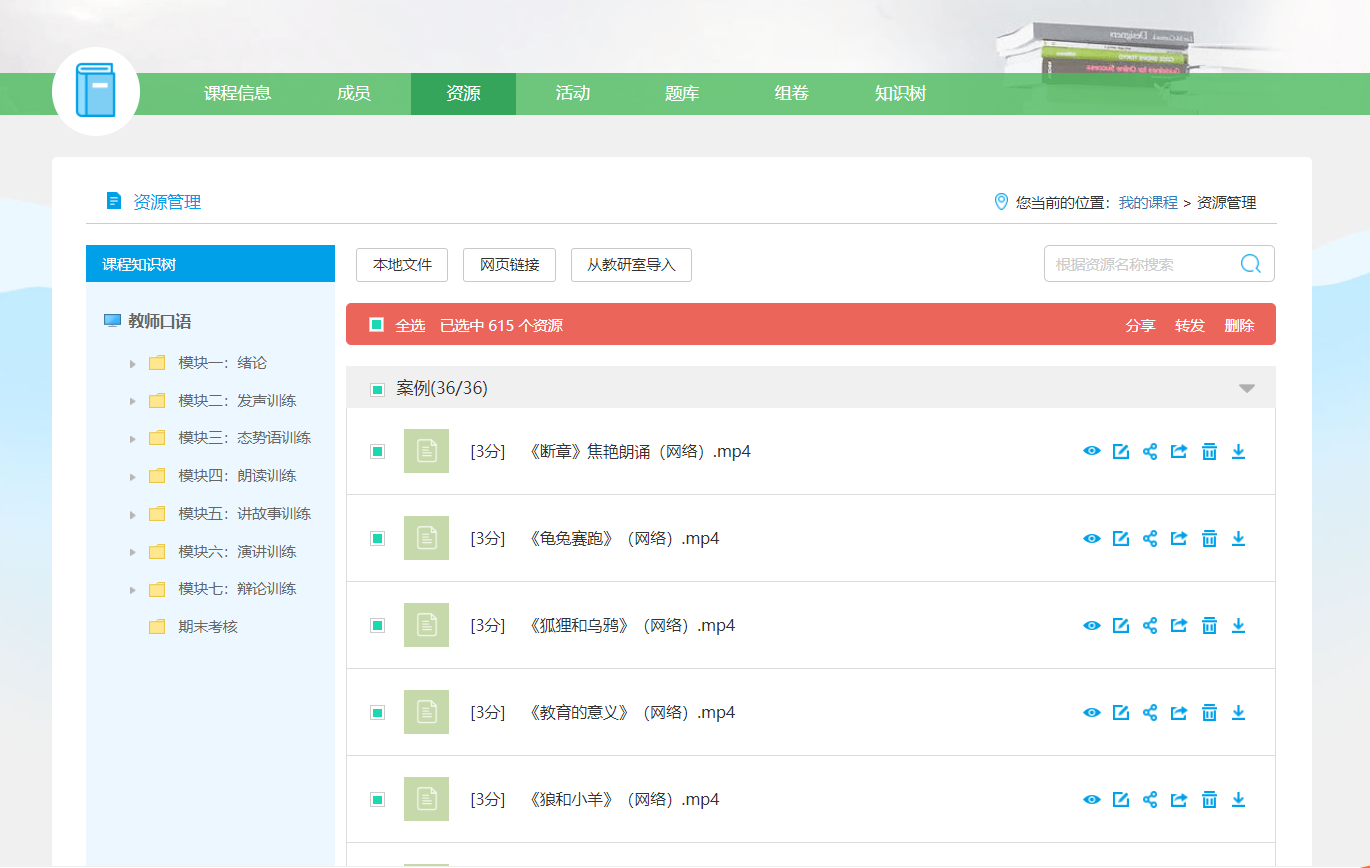Forward 《断章》焦艳朗诵 using its arrow icon

pyautogui.click(x=1179, y=451)
